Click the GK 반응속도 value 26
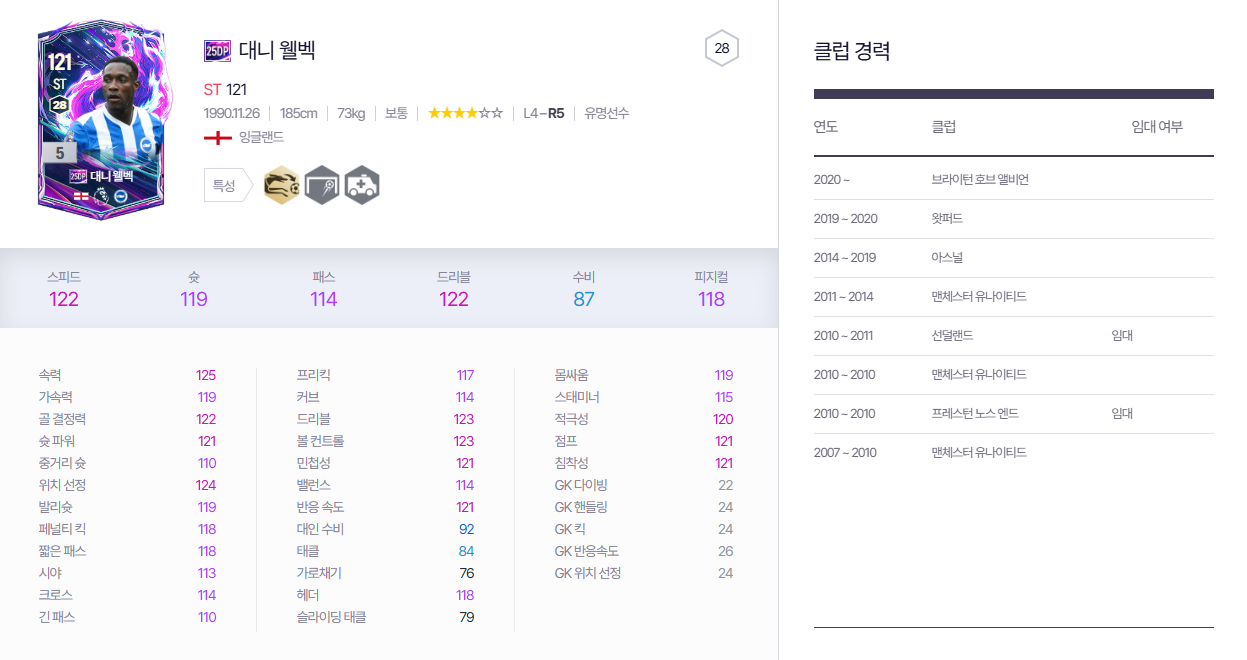The image size is (1247, 660). tap(725, 551)
